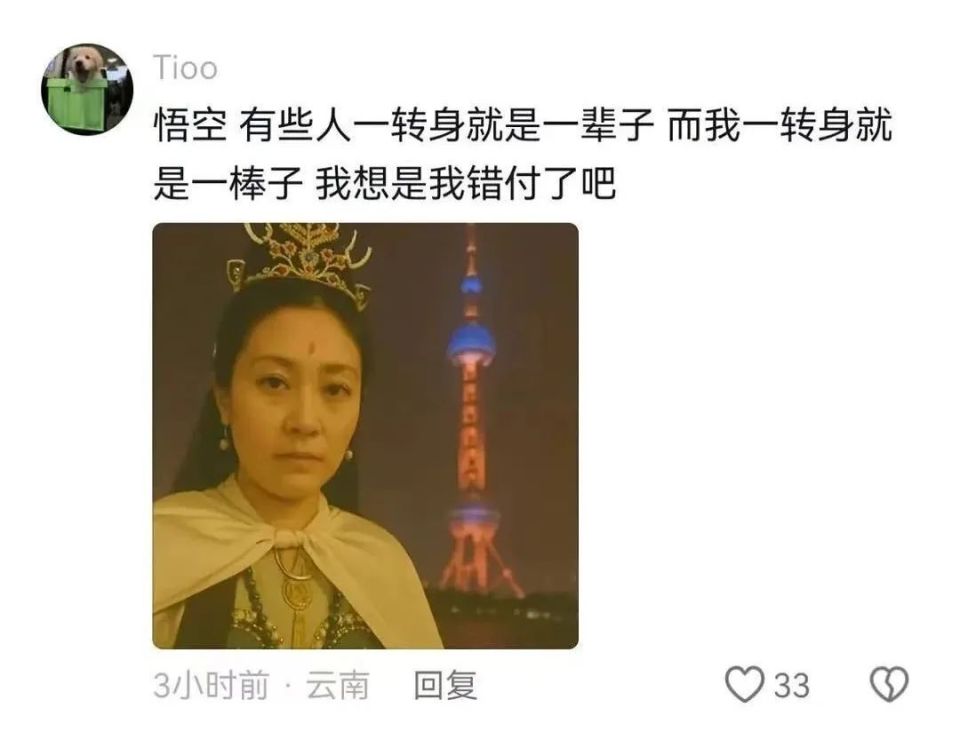This screenshot has width=960, height=732.
Task: Reply using the 回复 button
Action: (x=445, y=685)
